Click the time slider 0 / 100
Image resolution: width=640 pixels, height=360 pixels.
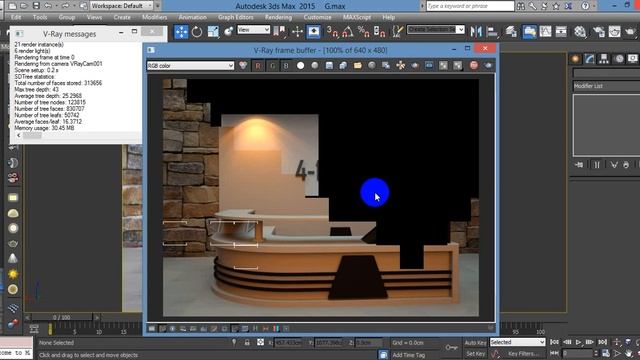(x=62, y=317)
